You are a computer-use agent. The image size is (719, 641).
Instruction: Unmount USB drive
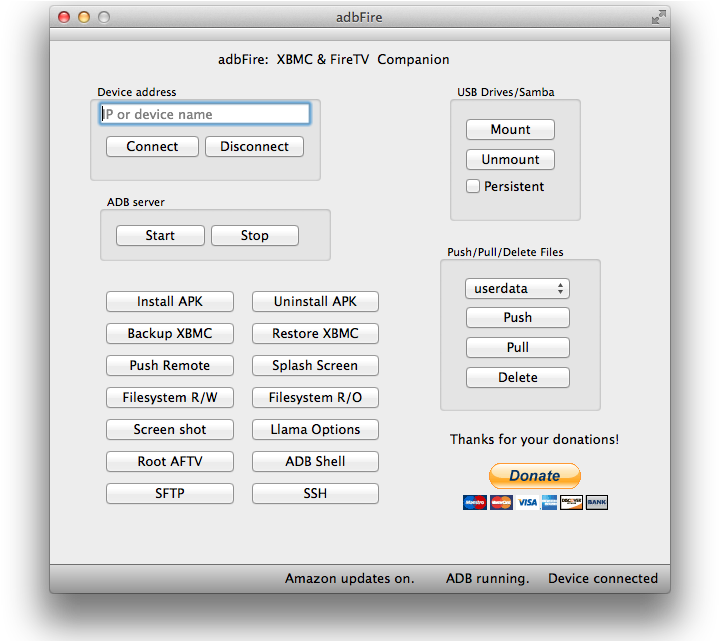pos(510,159)
